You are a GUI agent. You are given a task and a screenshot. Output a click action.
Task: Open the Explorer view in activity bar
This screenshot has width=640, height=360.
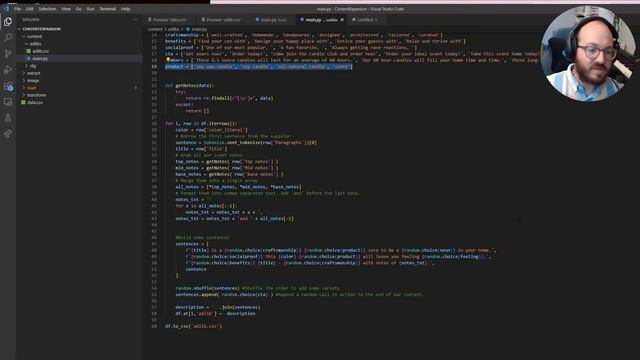click(8, 22)
